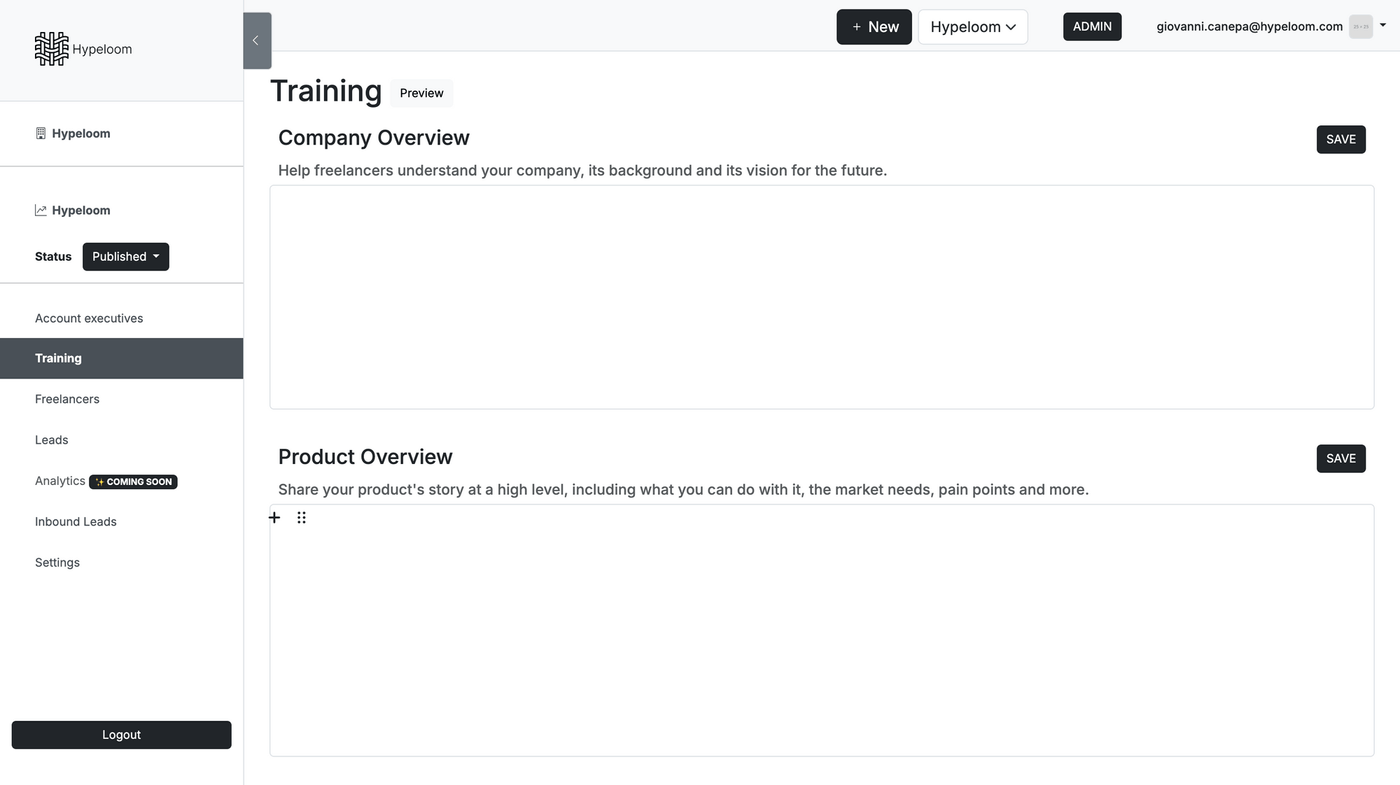This screenshot has height=785, width=1400.
Task: Click the plus icon to add a block
Action: click(x=274, y=517)
